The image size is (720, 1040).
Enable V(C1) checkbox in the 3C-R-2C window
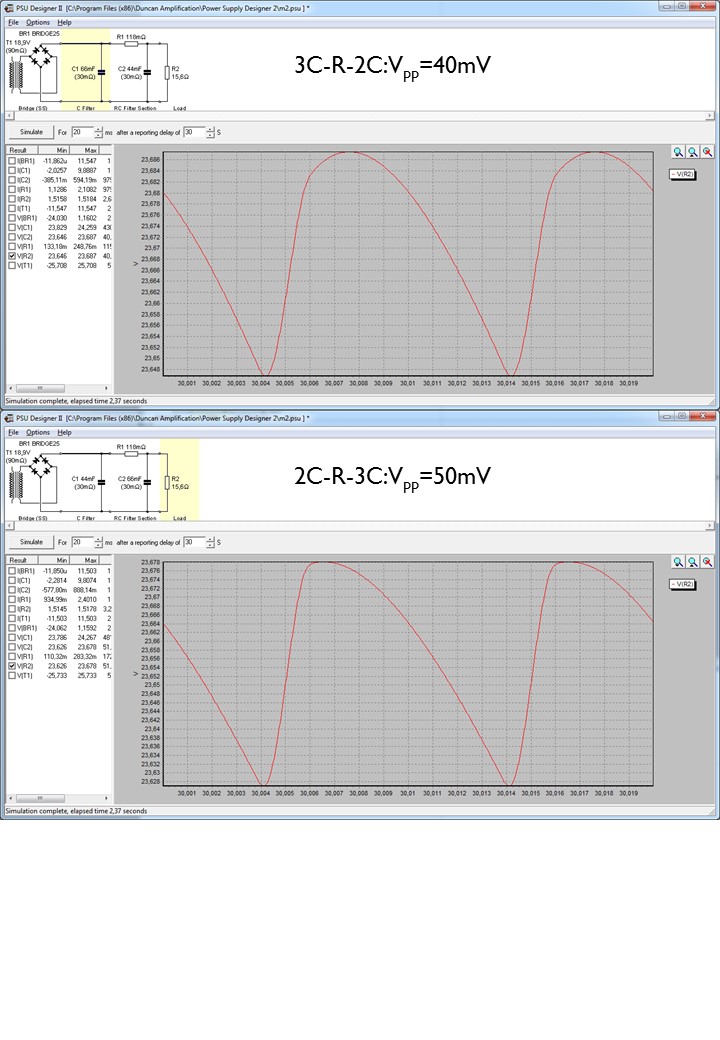[x=12, y=228]
